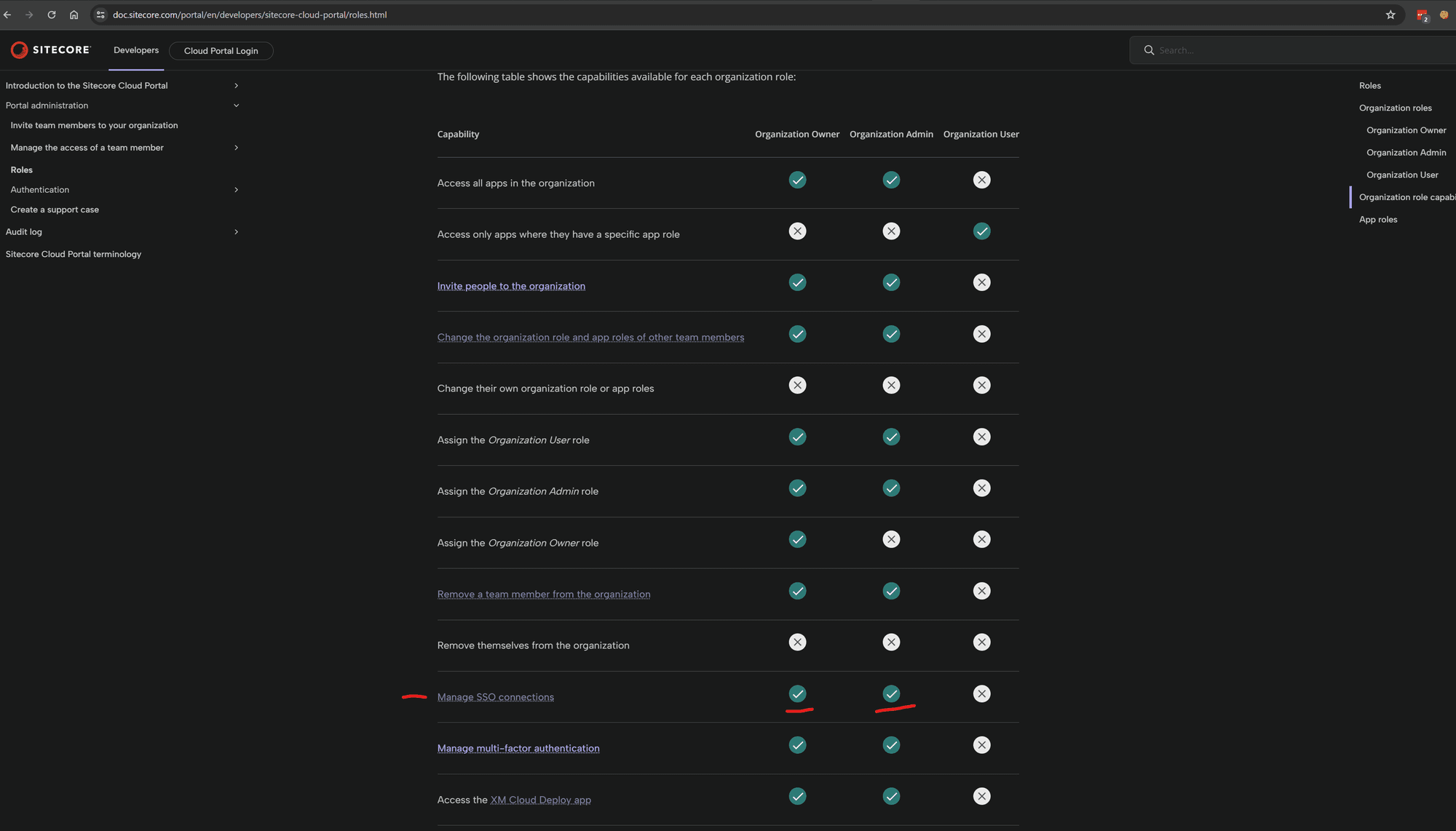Click the browser address bar URL
The image size is (1456, 831).
click(250, 15)
